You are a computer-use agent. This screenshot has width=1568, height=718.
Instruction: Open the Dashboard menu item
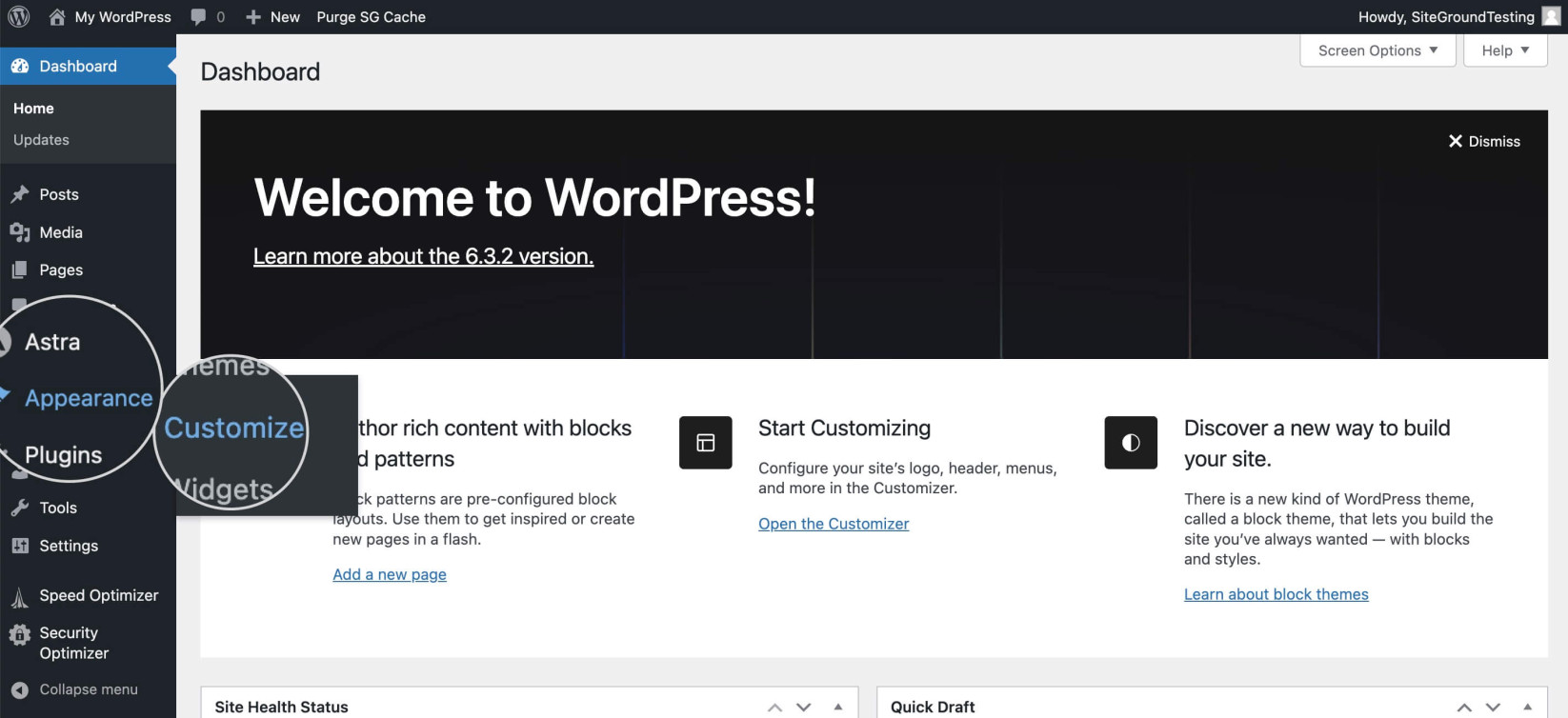point(88,66)
